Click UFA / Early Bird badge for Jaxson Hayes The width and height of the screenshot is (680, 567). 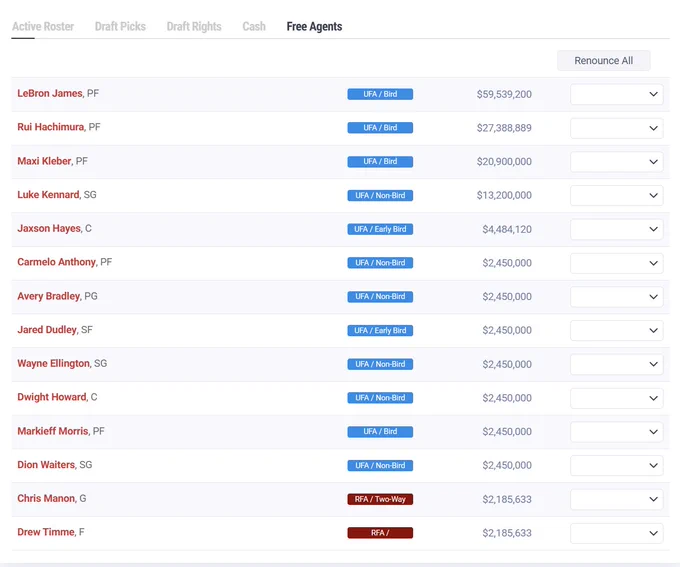[x=380, y=229]
